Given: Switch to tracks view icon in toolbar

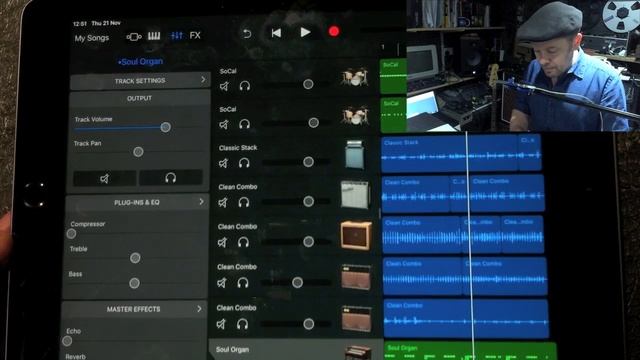Looking at the screenshot, I should pyautogui.click(x=133, y=37).
